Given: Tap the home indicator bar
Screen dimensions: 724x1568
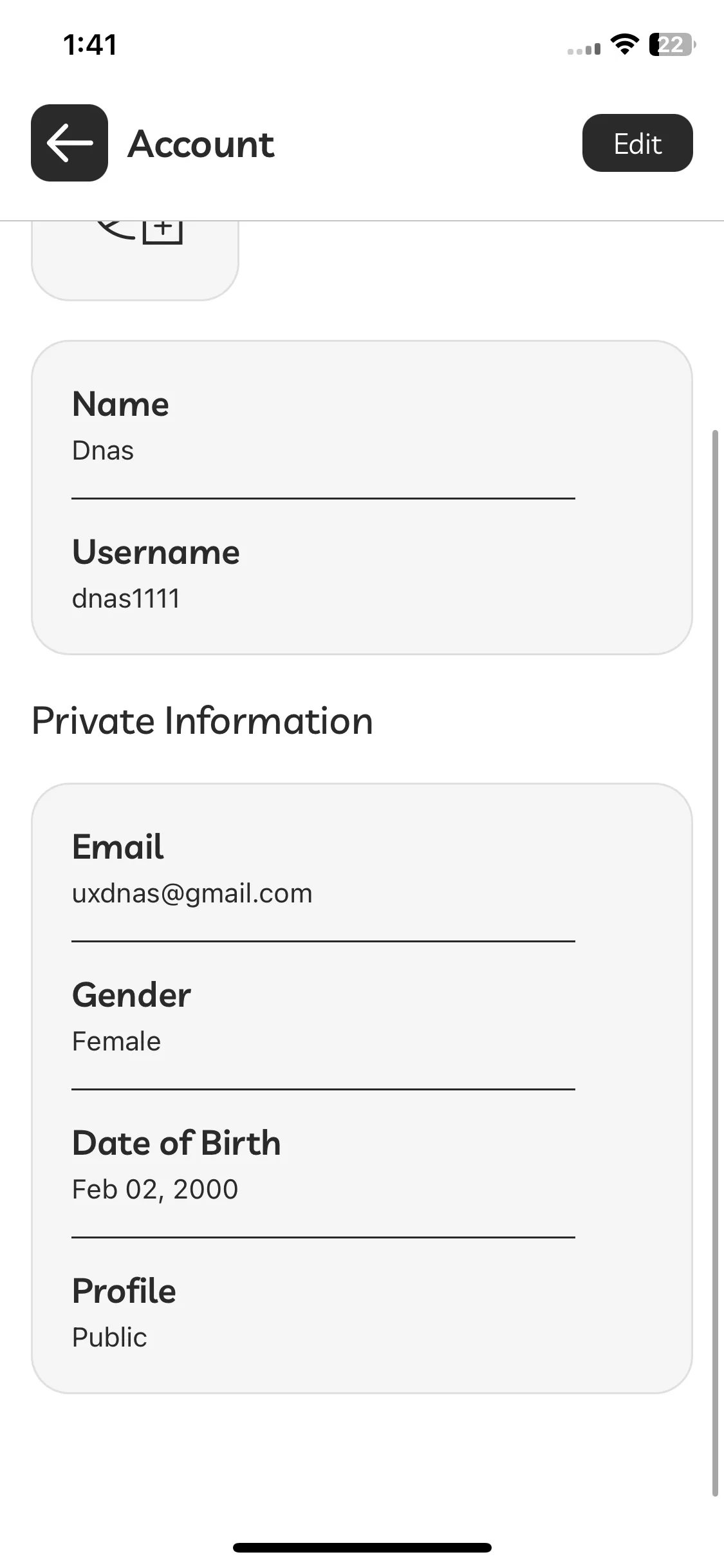Looking at the screenshot, I should tap(362, 1547).
